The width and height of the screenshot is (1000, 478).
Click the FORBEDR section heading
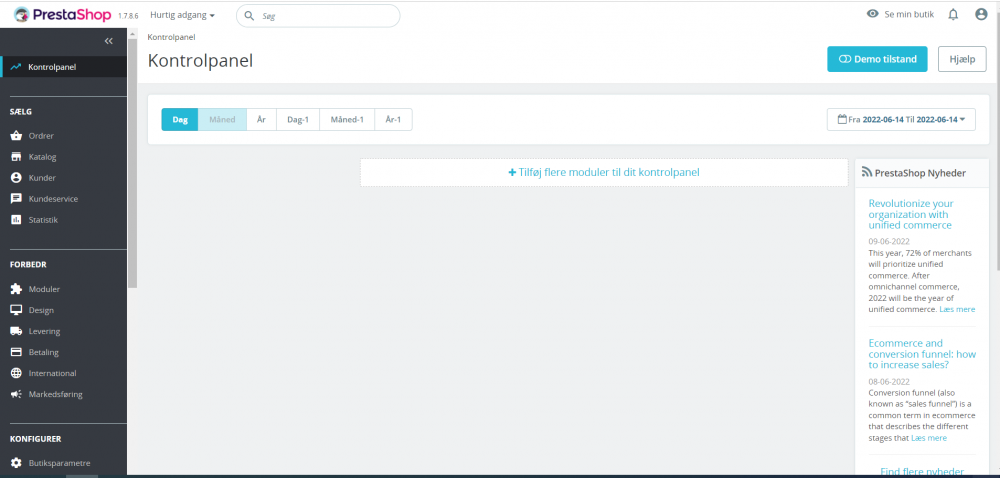[x=28, y=264]
